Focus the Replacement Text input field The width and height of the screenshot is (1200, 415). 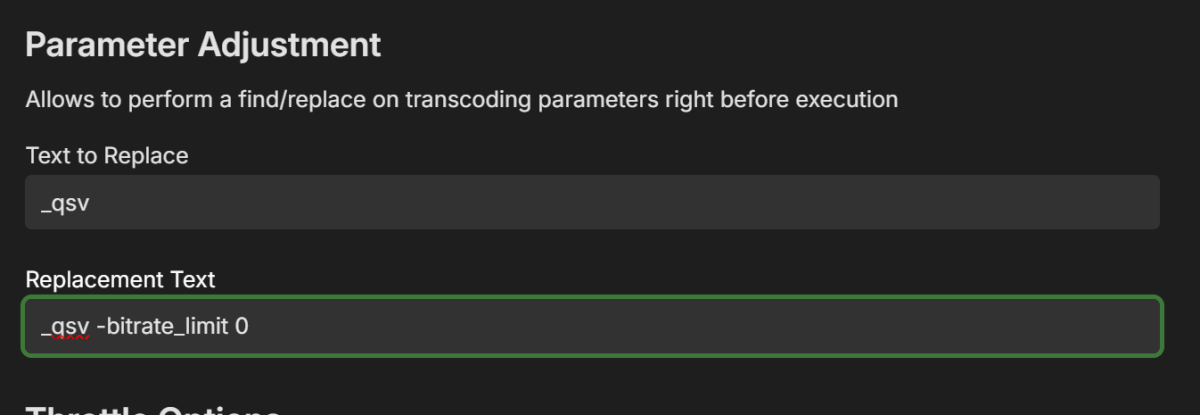tap(592, 326)
